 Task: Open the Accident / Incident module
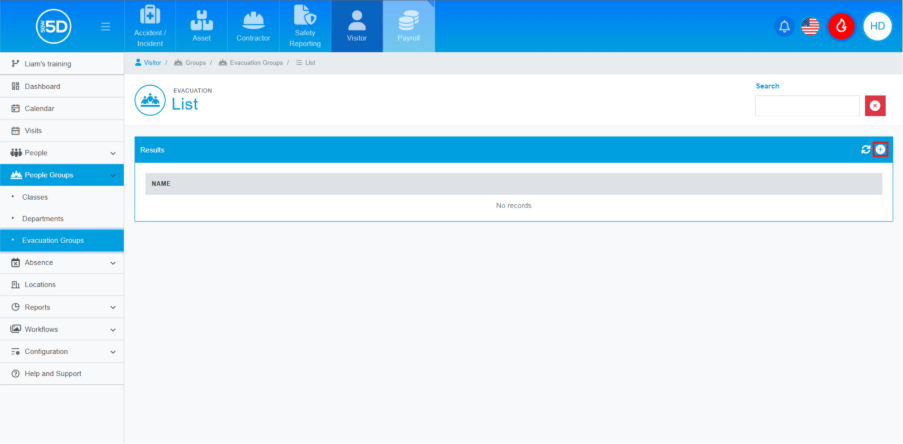pos(150,26)
